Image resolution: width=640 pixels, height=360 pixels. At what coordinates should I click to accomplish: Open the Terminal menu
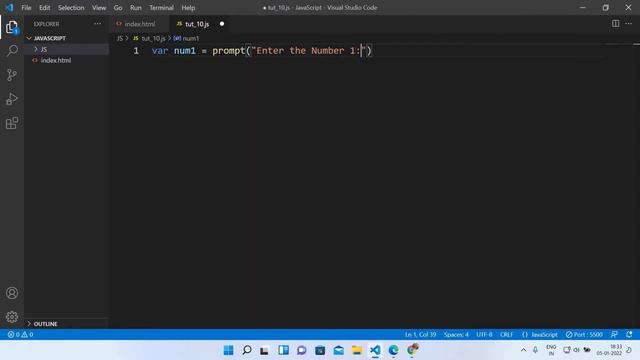tap(161, 8)
